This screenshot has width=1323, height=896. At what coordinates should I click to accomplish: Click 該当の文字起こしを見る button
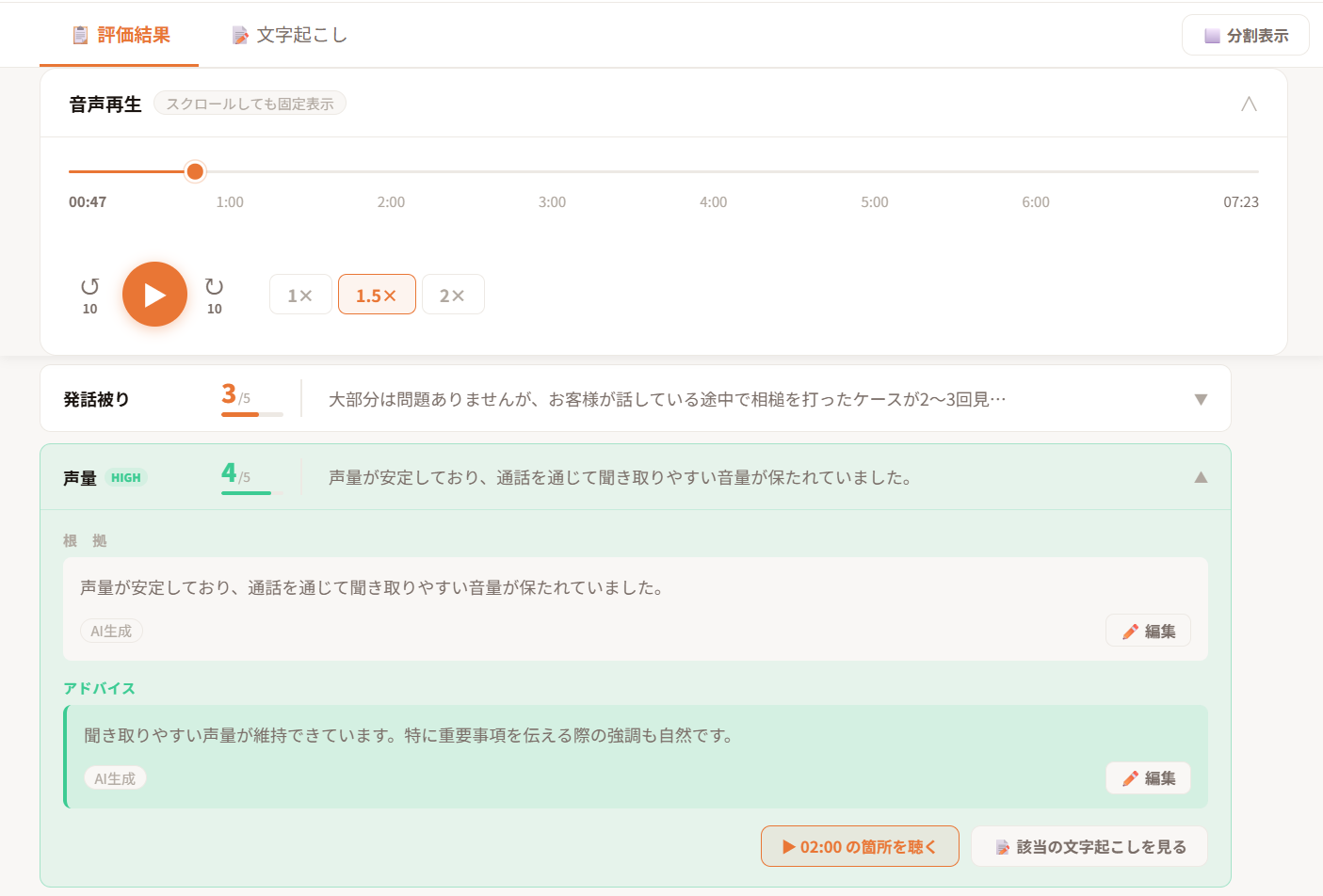(1089, 847)
